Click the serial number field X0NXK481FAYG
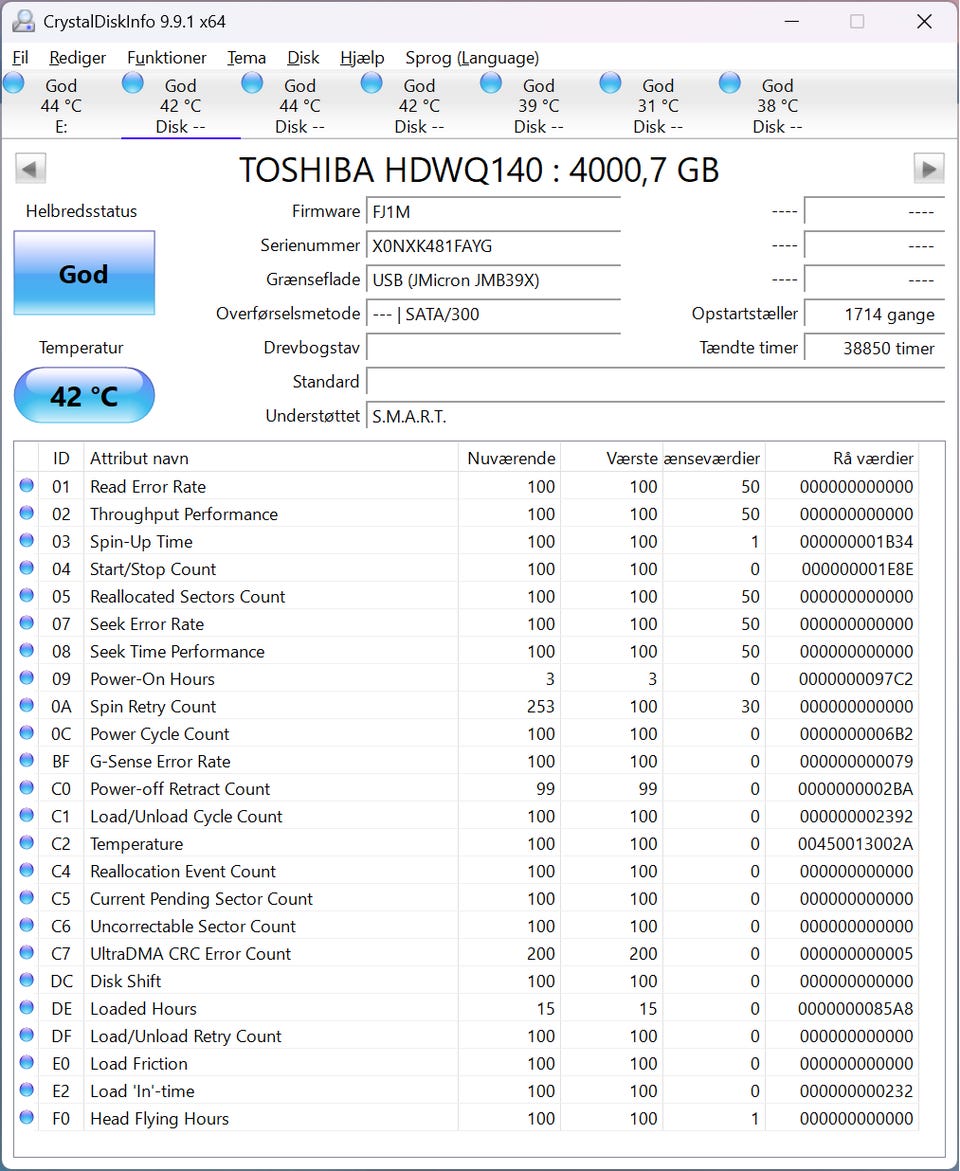Screen dimensions: 960x1171 tap(493, 246)
